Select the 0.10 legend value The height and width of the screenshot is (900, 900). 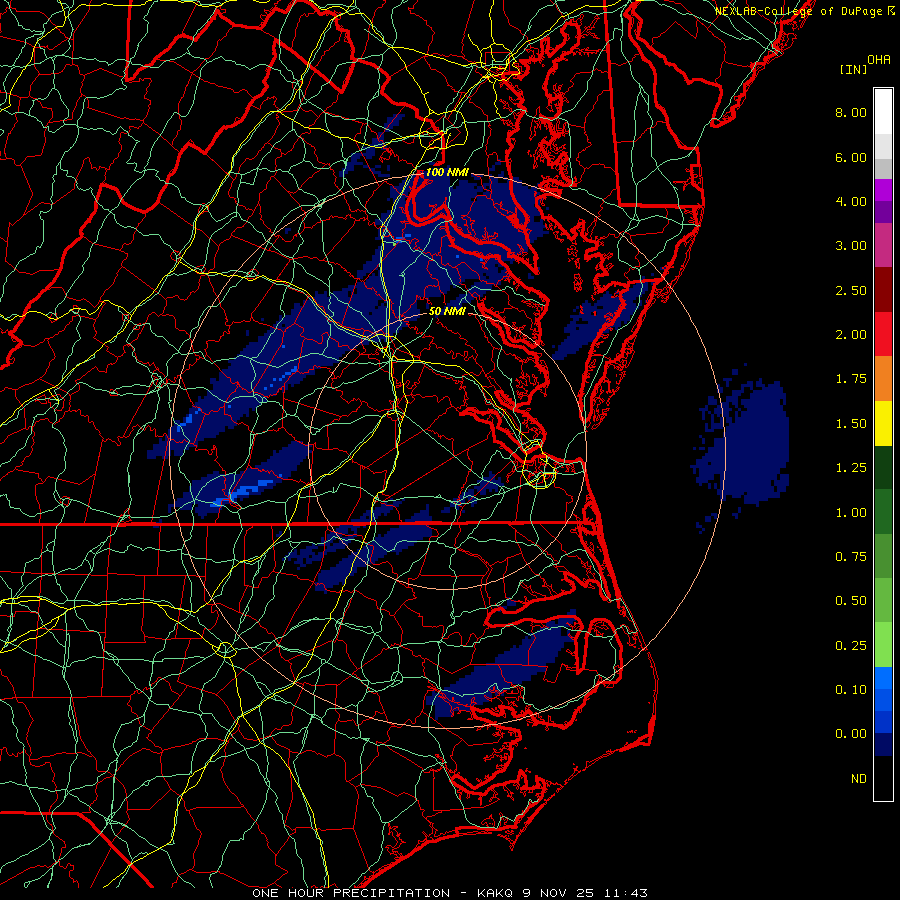tap(851, 690)
